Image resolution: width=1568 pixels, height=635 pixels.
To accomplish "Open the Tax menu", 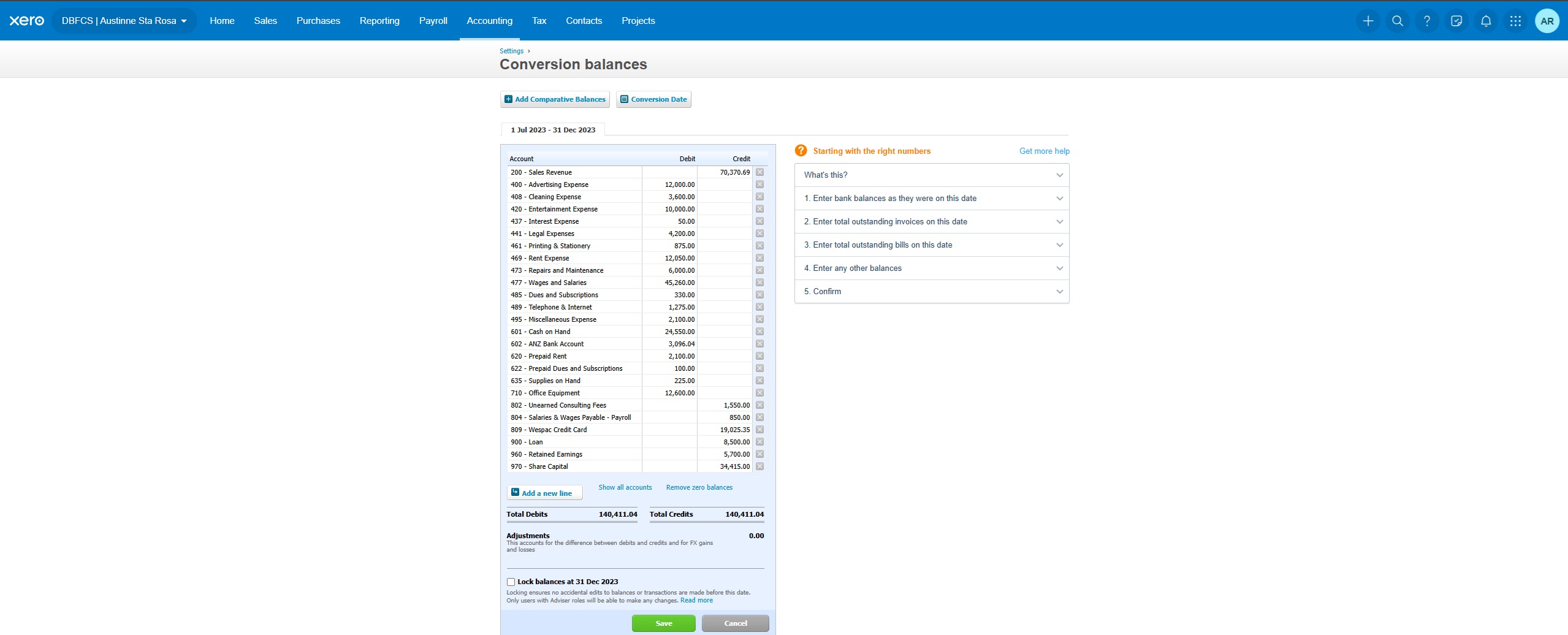I will point(539,21).
